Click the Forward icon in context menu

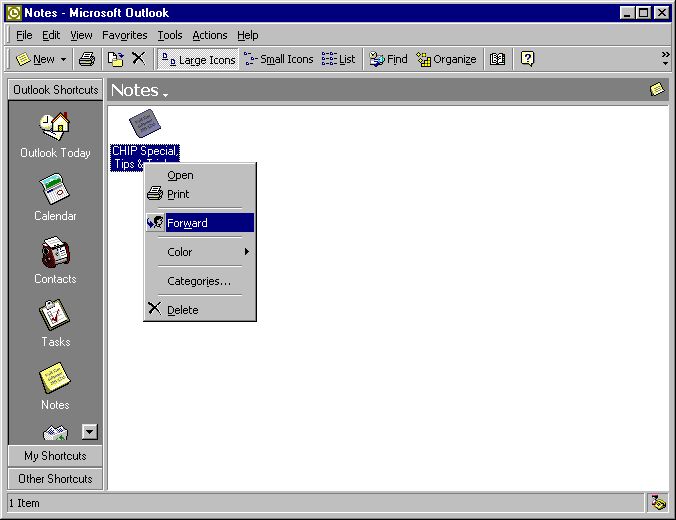[x=155, y=222]
